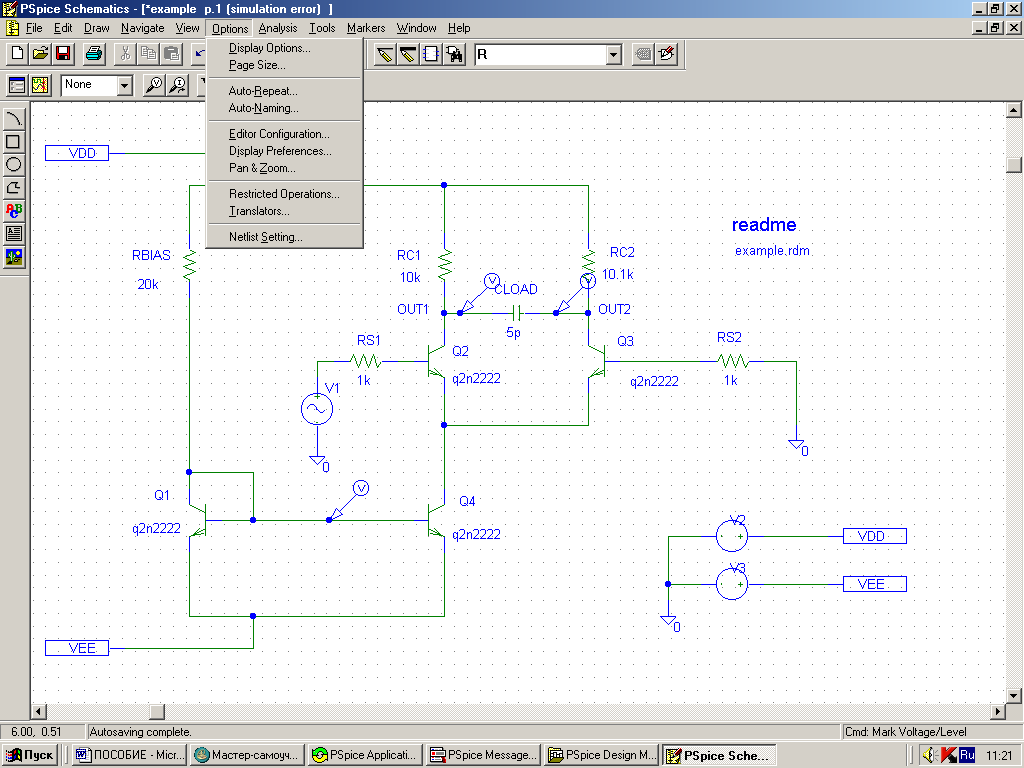
Task: Click the vertical scrollbar up arrow
Action: [1014, 110]
